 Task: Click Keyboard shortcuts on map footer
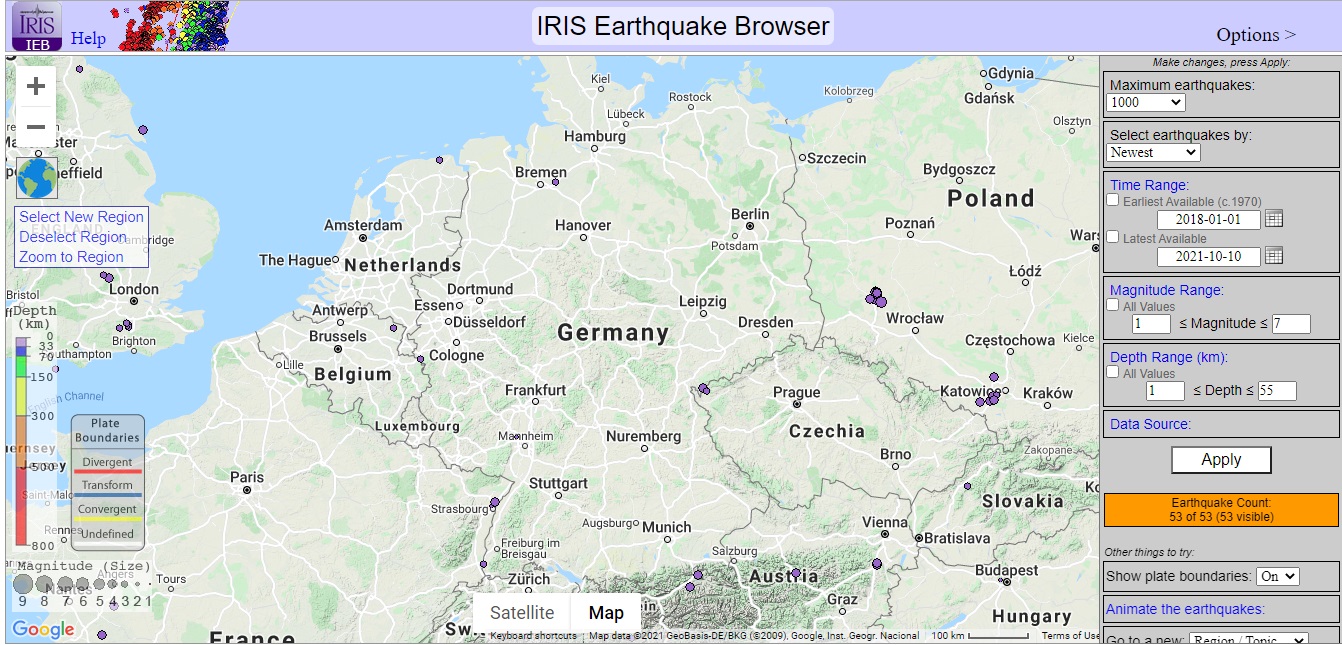pos(533,636)
